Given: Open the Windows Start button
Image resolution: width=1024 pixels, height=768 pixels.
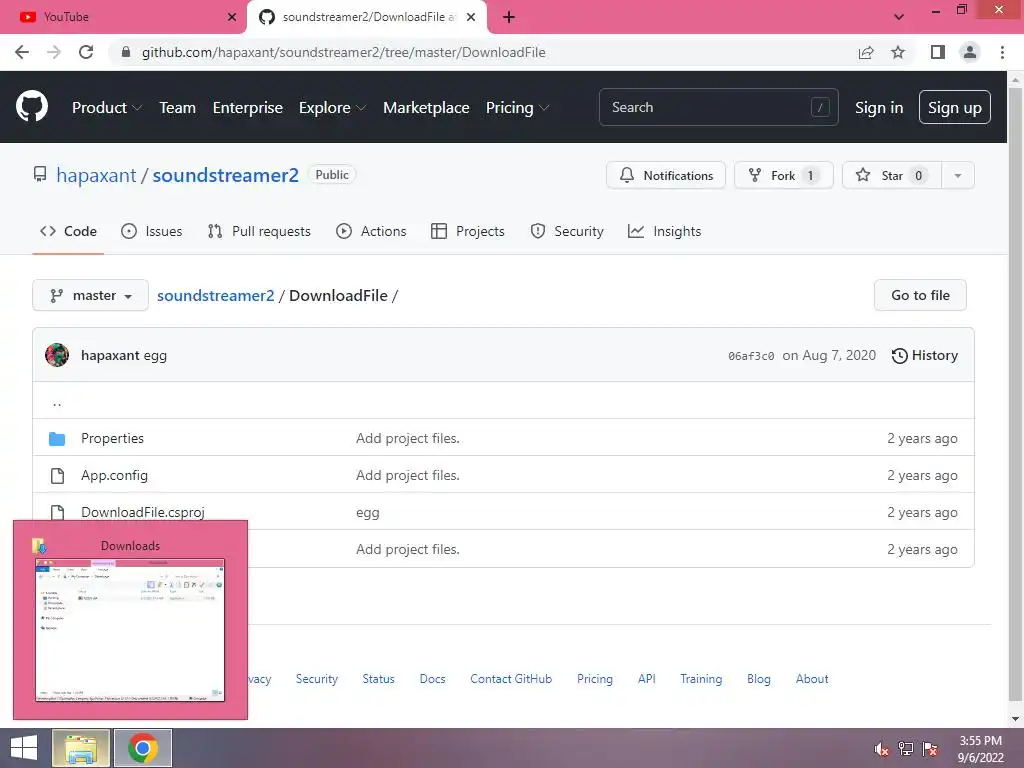Looking at the screenshot, I should pyautogui.click(x=24, y=748).
